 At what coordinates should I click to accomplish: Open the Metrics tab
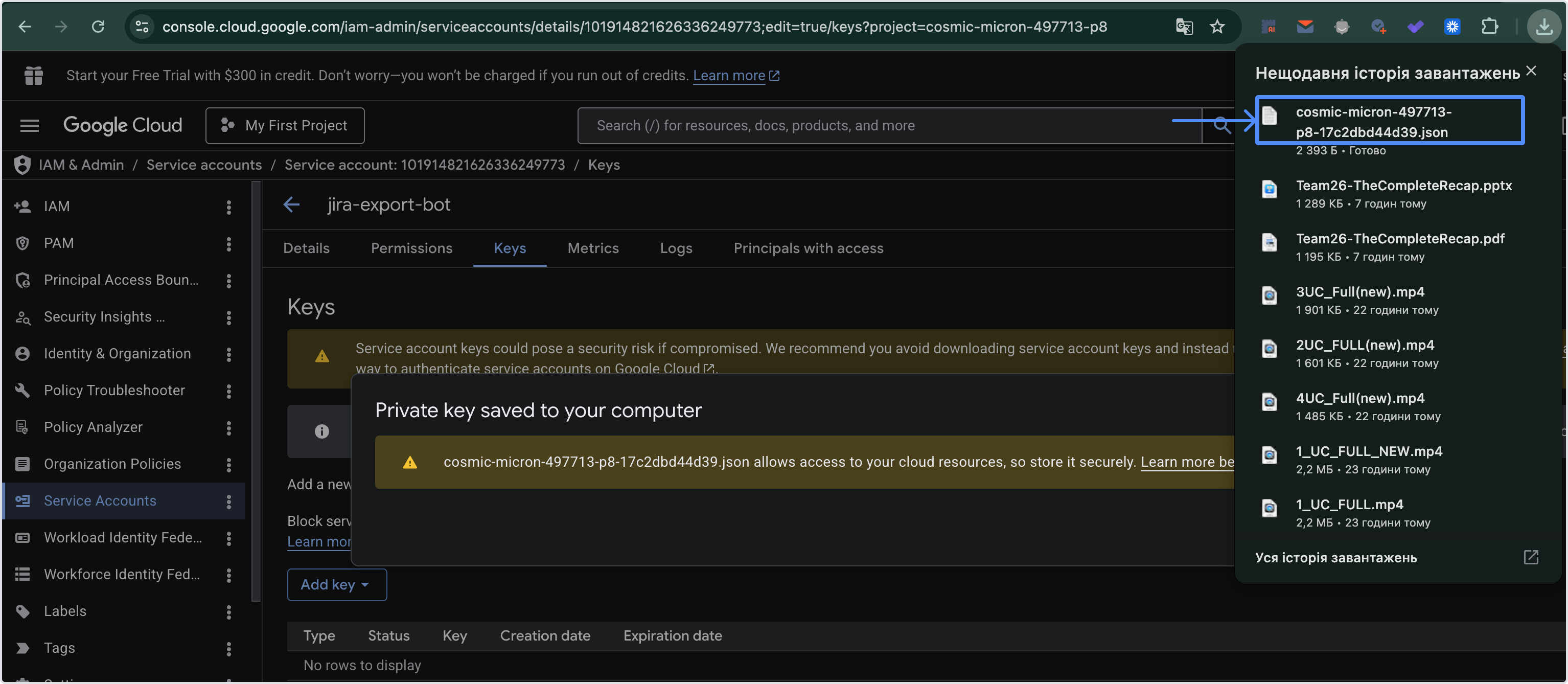coord(593,248)
